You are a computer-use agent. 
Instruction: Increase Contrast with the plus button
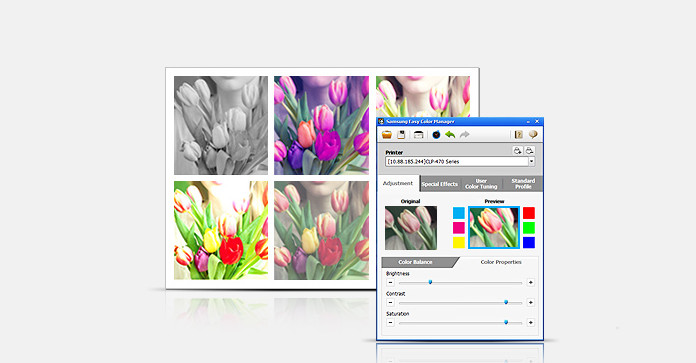tap(530, 303)
